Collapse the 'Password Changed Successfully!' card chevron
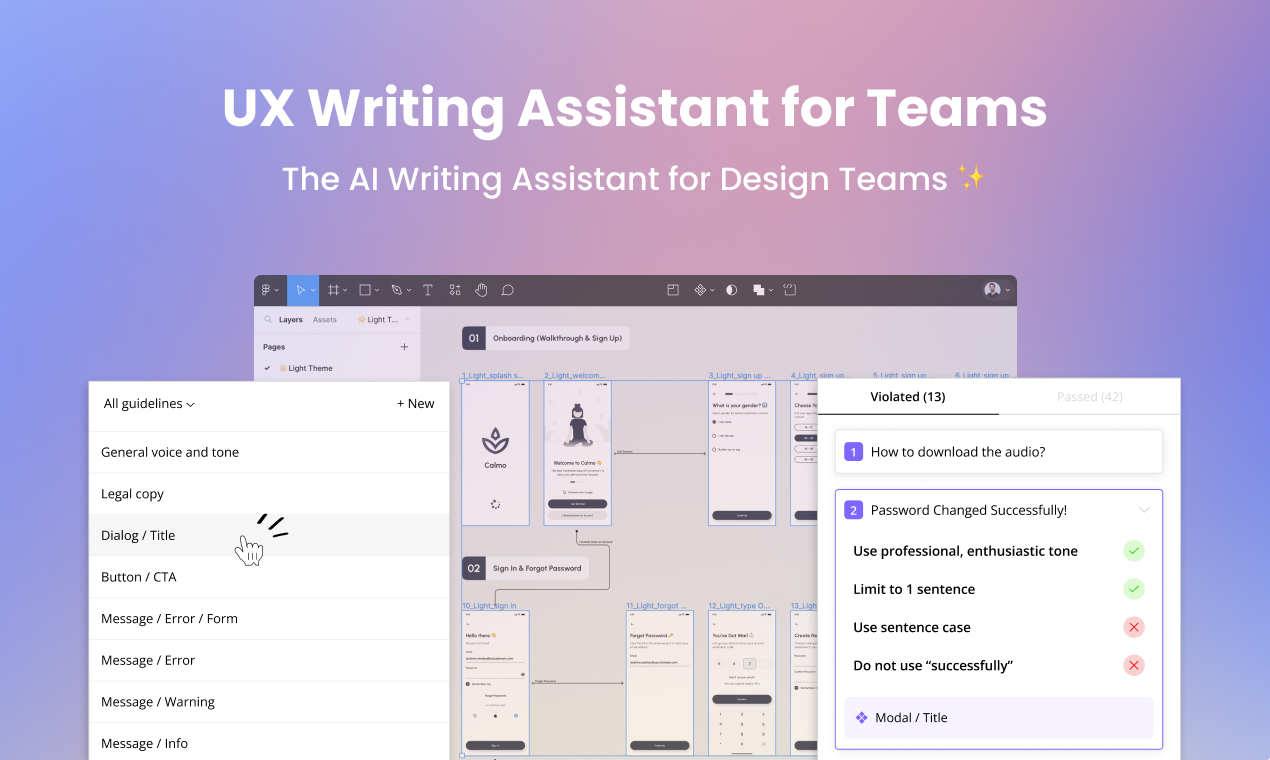 pos(1144,510)
